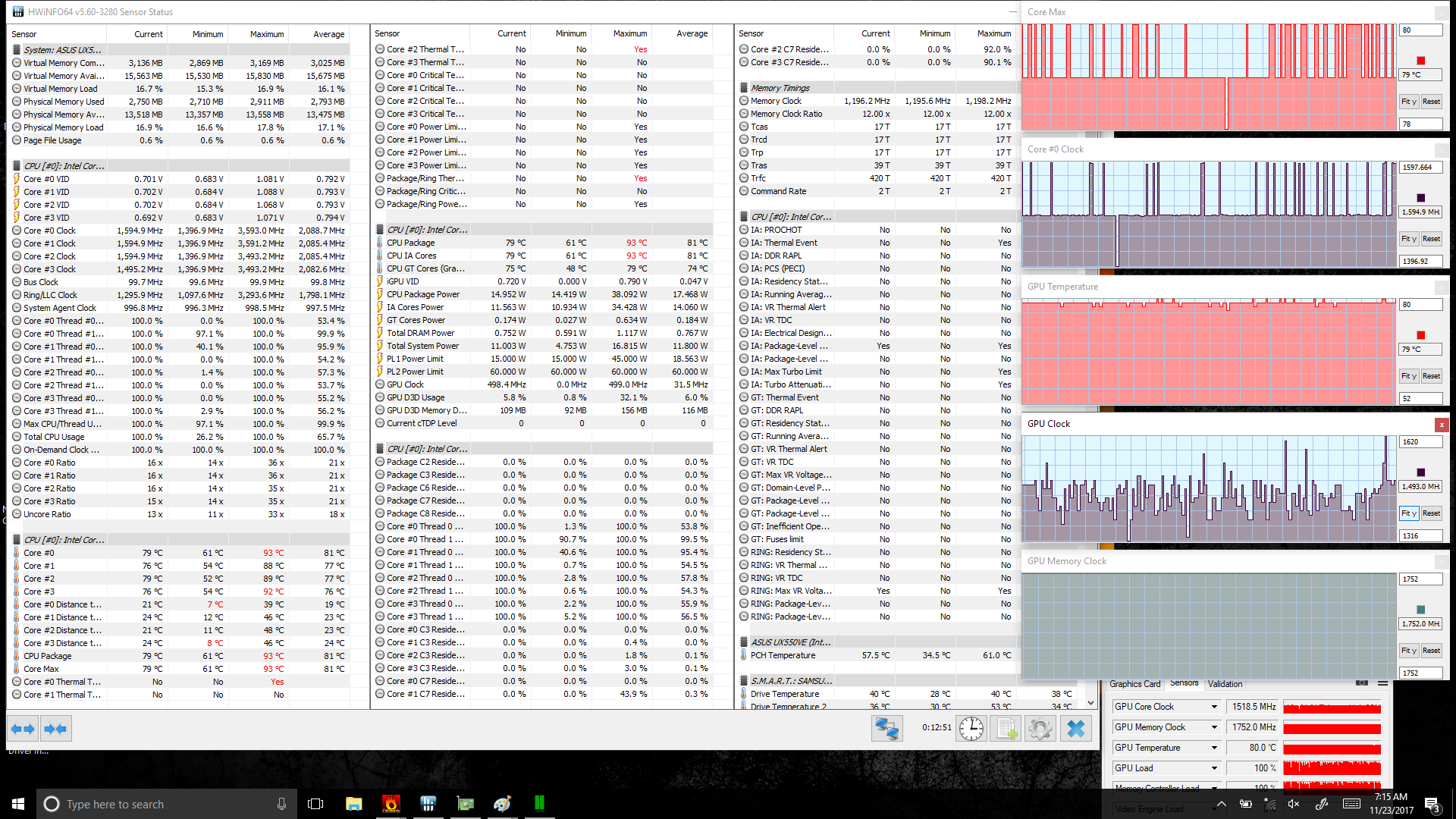
Task: Switch to Validation tab
Action: point(1225,684)
